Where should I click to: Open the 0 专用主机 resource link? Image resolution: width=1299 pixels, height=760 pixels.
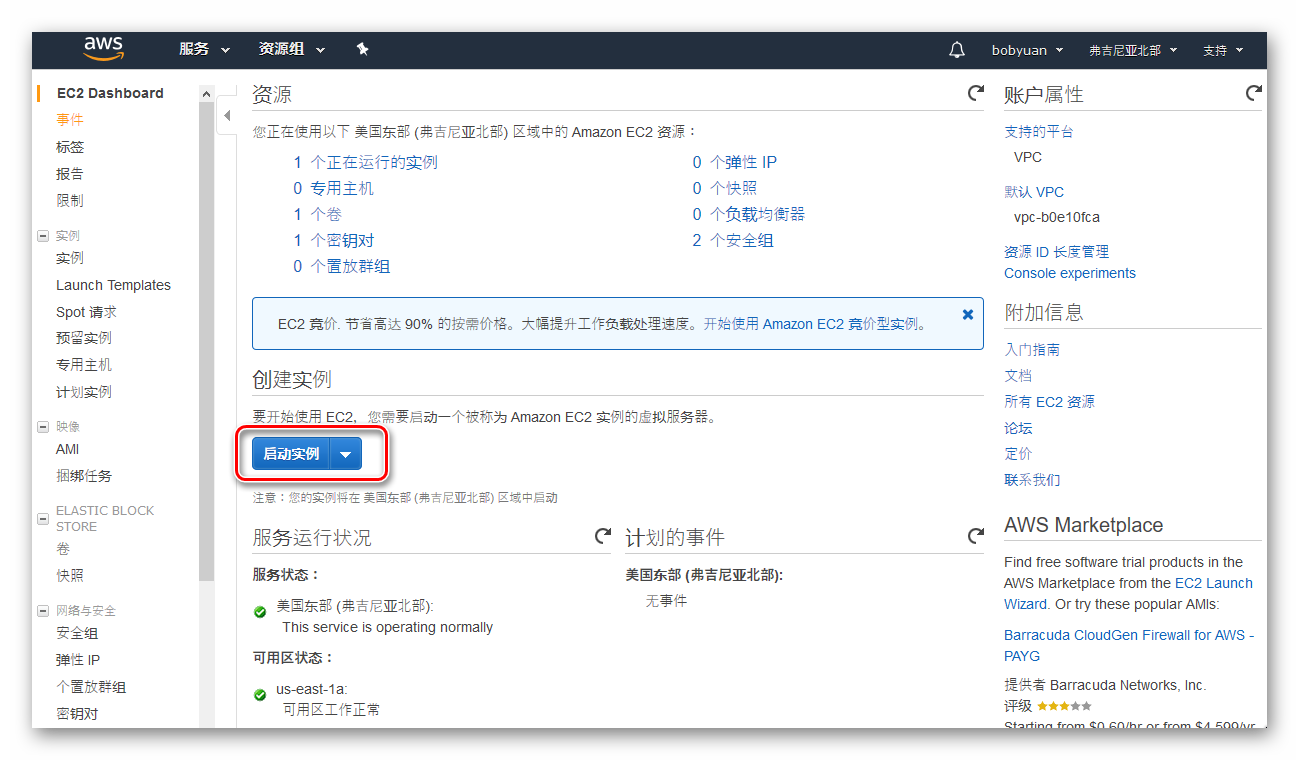point(333,188)
